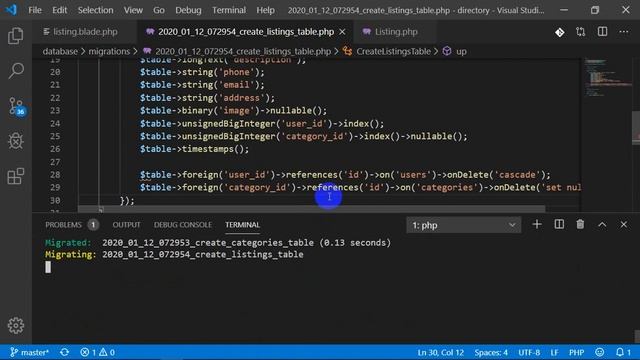This screenshot has height=360, width=640.
Task: Click 'database' in the breadcrumb
Action: coord(60,51)
